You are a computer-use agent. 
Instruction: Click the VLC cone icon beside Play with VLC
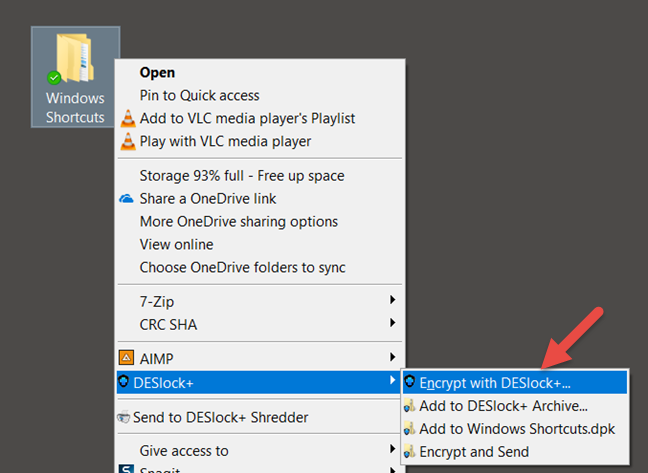pos(128,141)
